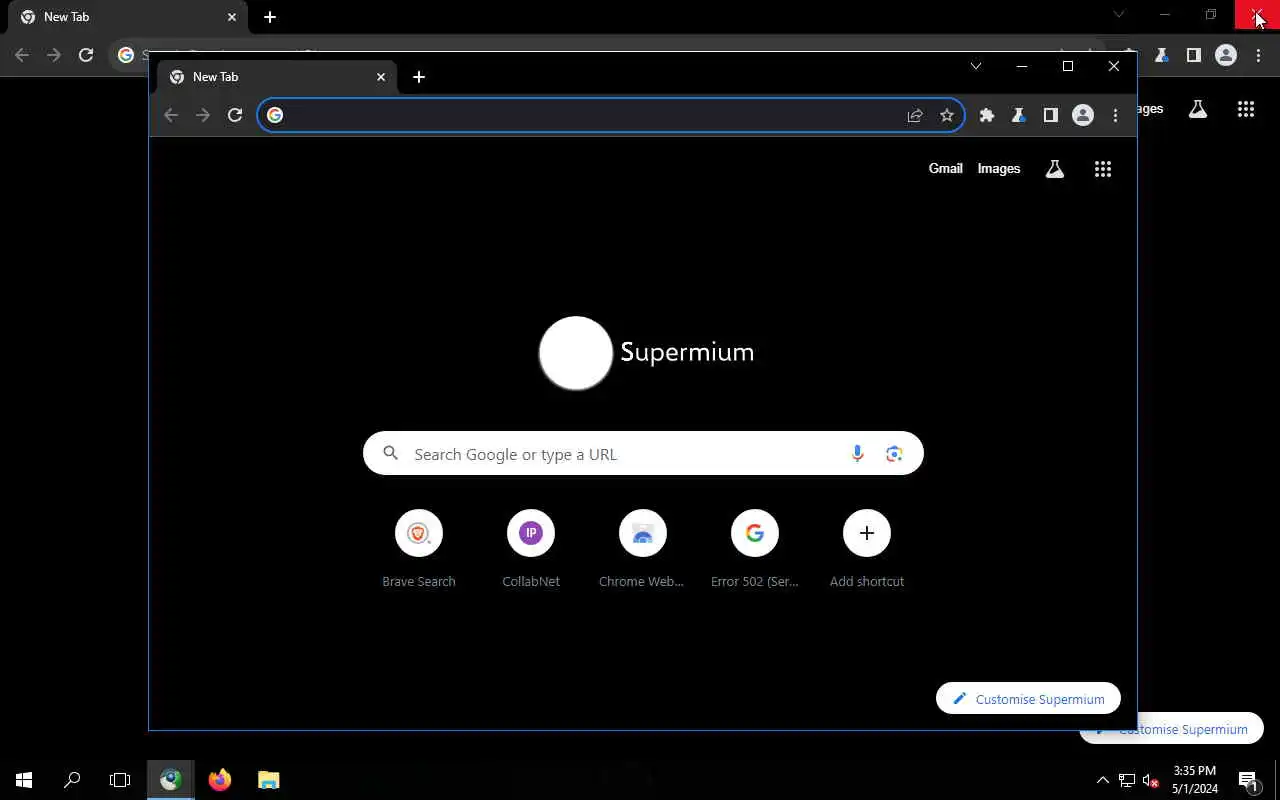The image size is (1280, 800).
Task: Open tab search chevron in background window
Action: 1119,14
